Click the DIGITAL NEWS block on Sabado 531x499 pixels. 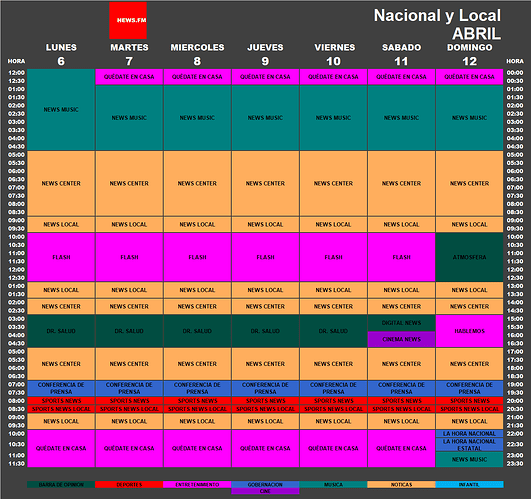pos(401,323)
